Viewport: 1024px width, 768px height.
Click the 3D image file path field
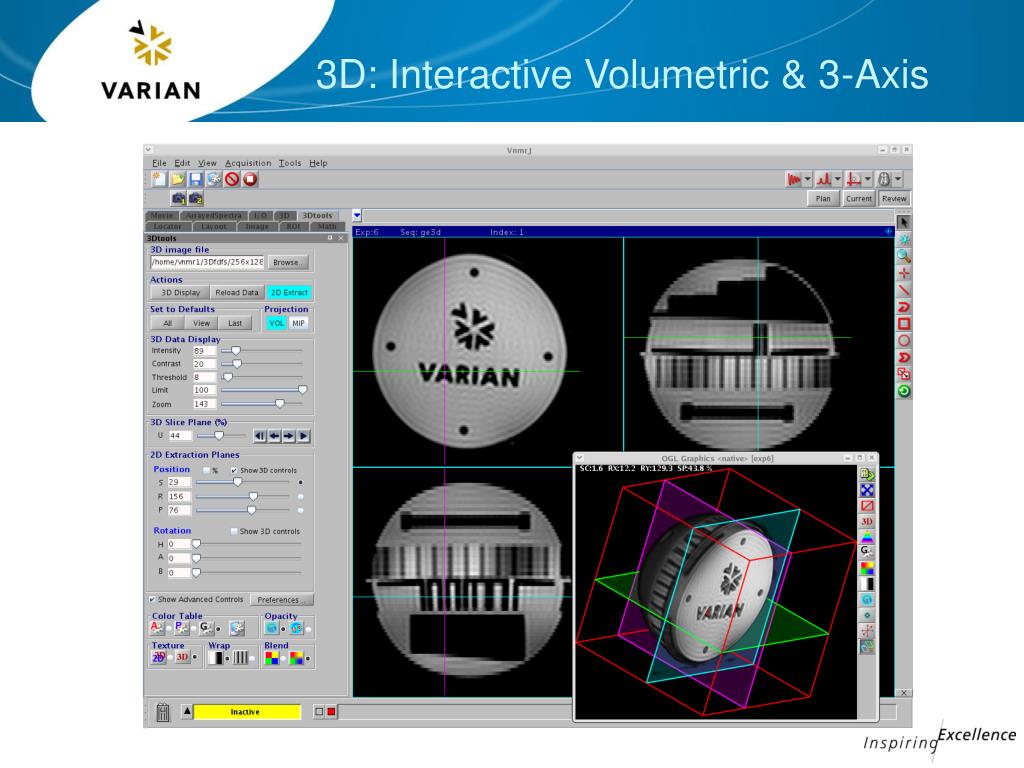207,262
